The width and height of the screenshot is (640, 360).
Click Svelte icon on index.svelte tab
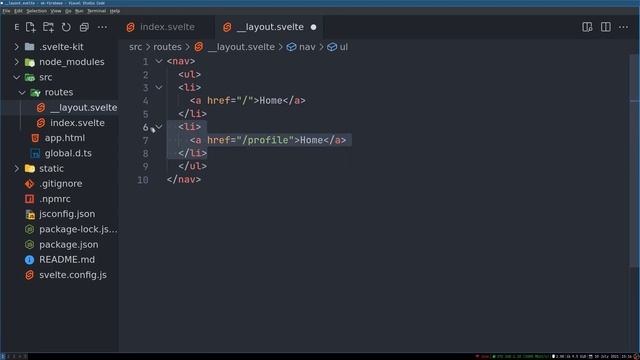(x=131, y=27)
